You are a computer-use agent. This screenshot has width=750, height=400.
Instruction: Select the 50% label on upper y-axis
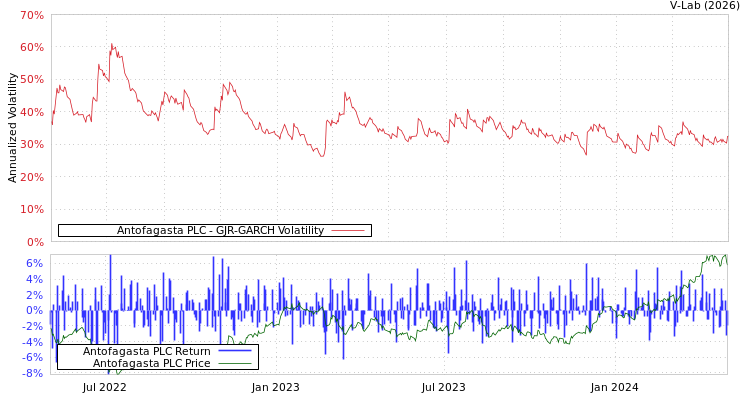[x=32, y=80]
